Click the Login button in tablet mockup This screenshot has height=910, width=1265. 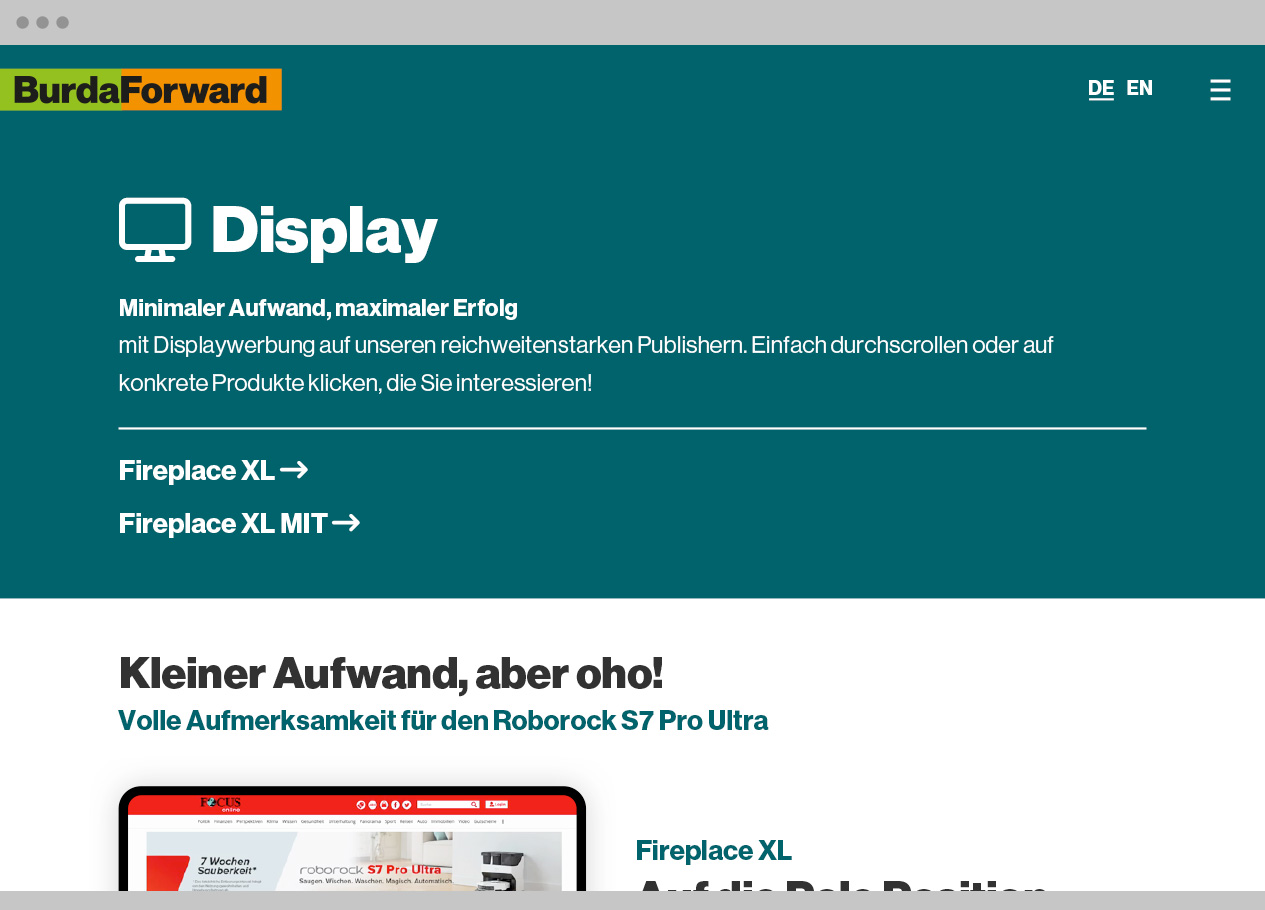click(x=496, y=804)
